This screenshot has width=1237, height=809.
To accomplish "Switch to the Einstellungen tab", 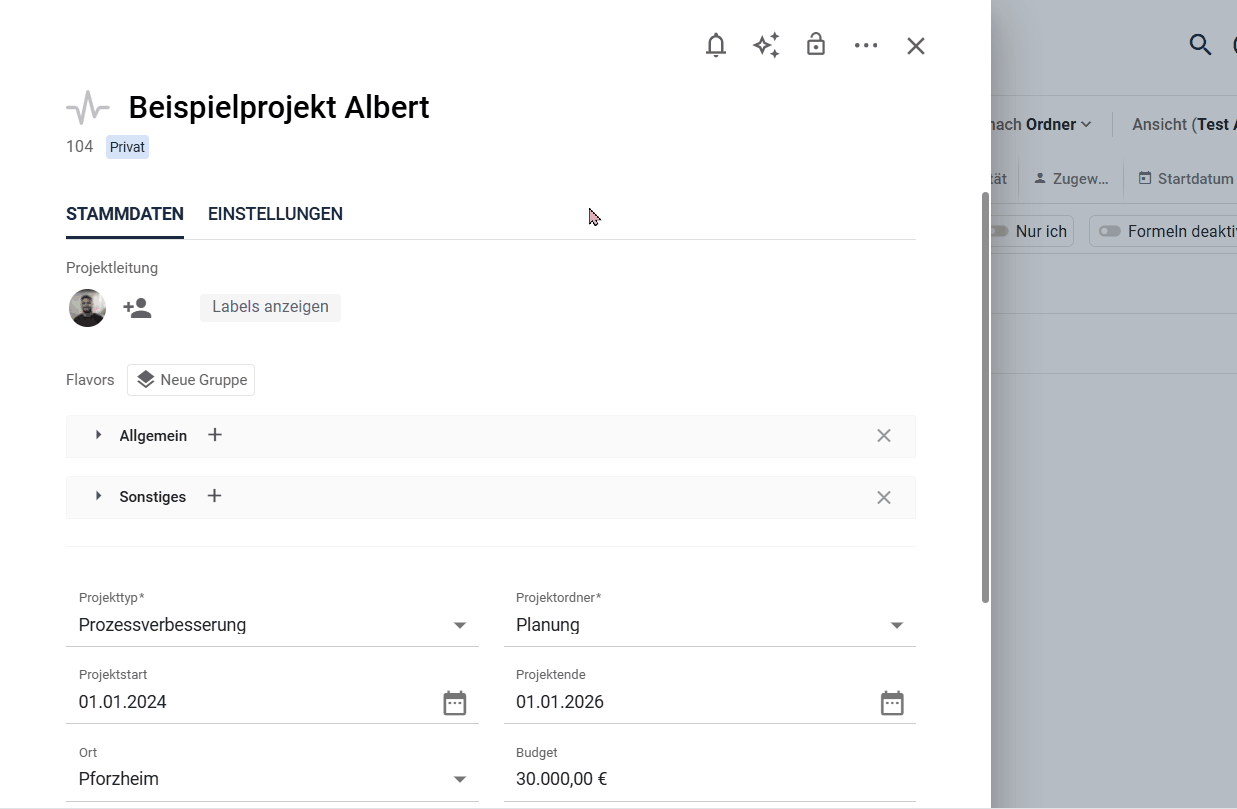I will (275, 214).
